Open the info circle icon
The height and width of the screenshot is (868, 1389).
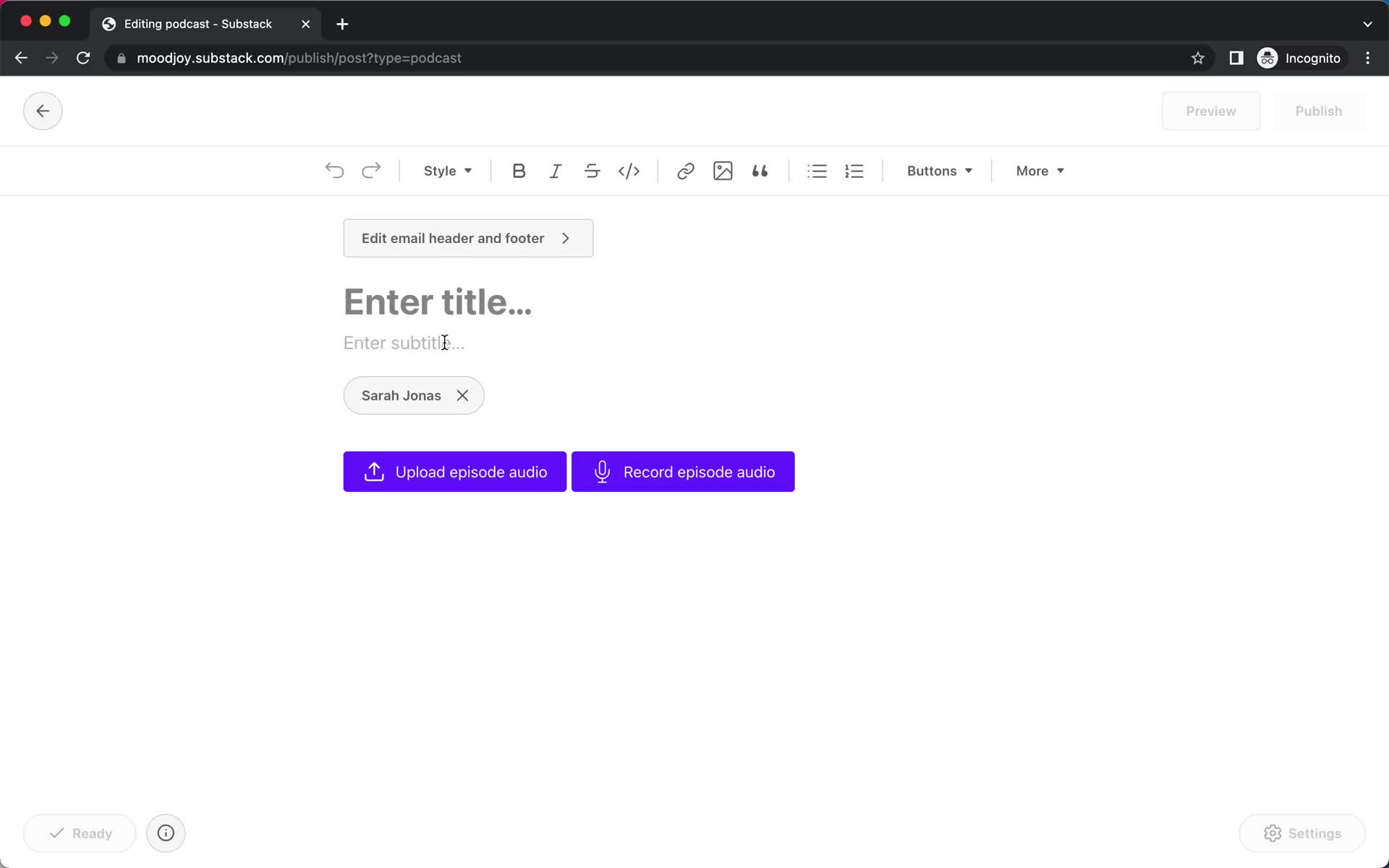166,833
